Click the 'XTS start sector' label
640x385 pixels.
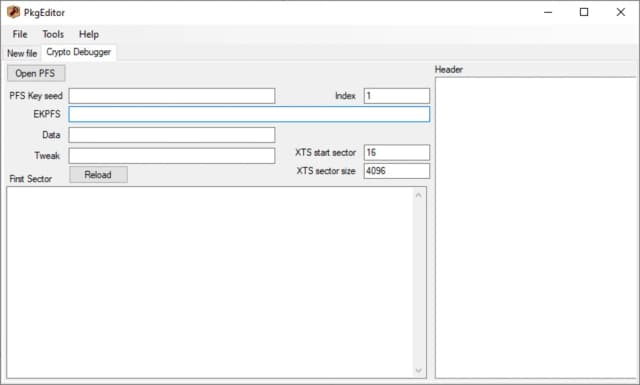pyautogui.click(x=325, y=153)
